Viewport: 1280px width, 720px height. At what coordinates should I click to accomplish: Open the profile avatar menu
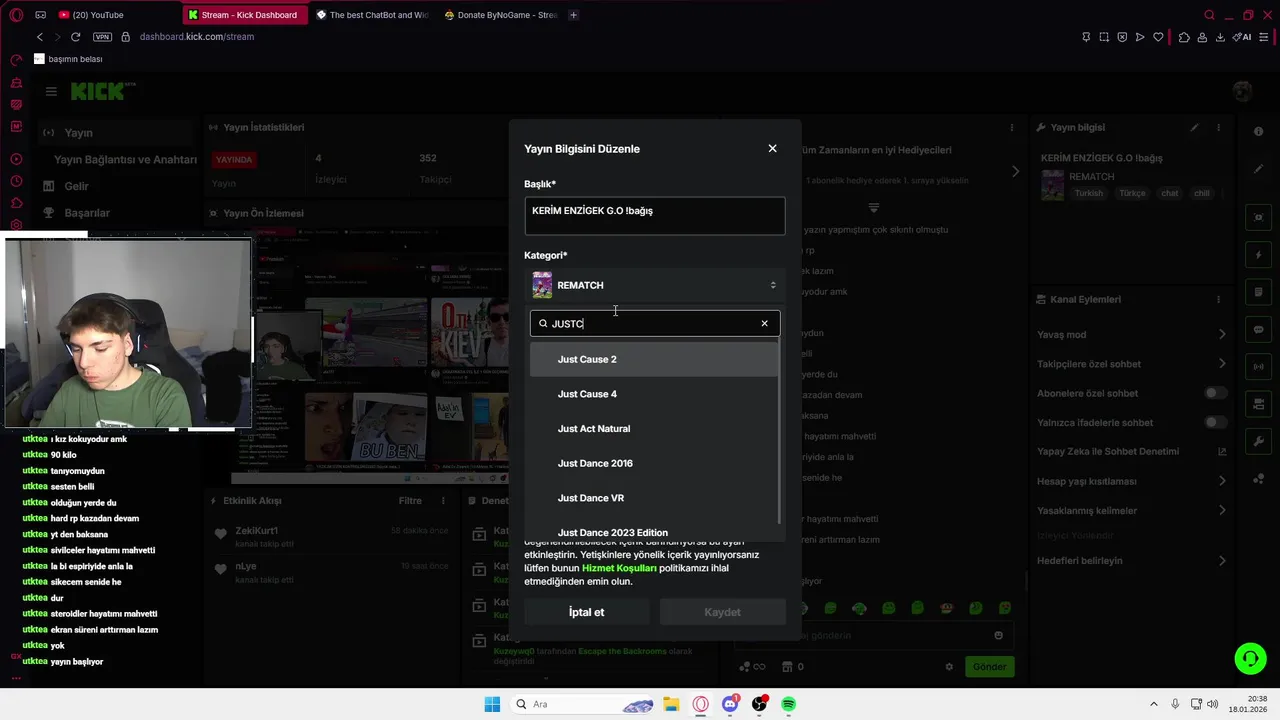[x=1242, y=91]
